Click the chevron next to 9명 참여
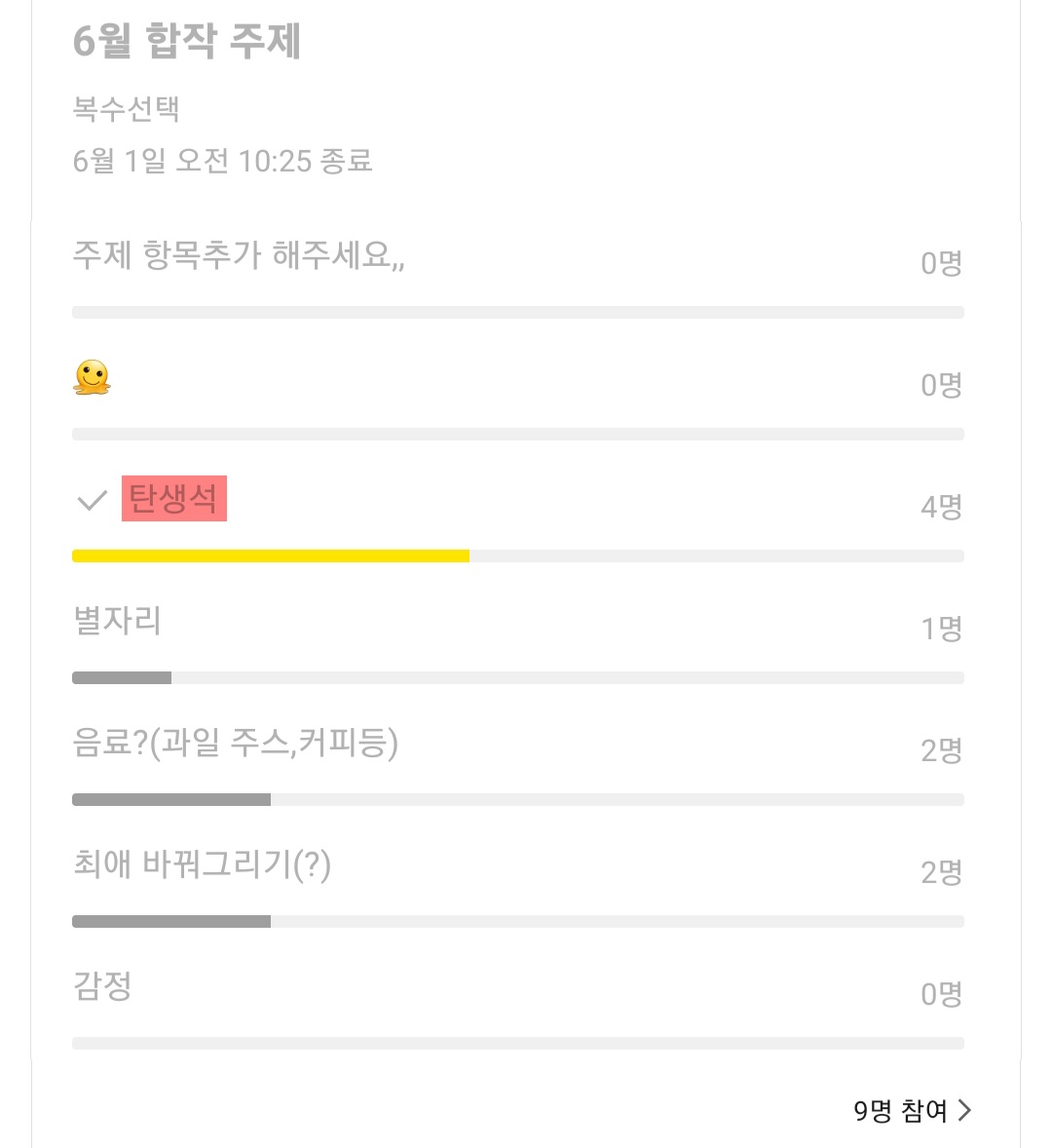The width and height of the screenshot is (1052, 1148). [964, 1110]
